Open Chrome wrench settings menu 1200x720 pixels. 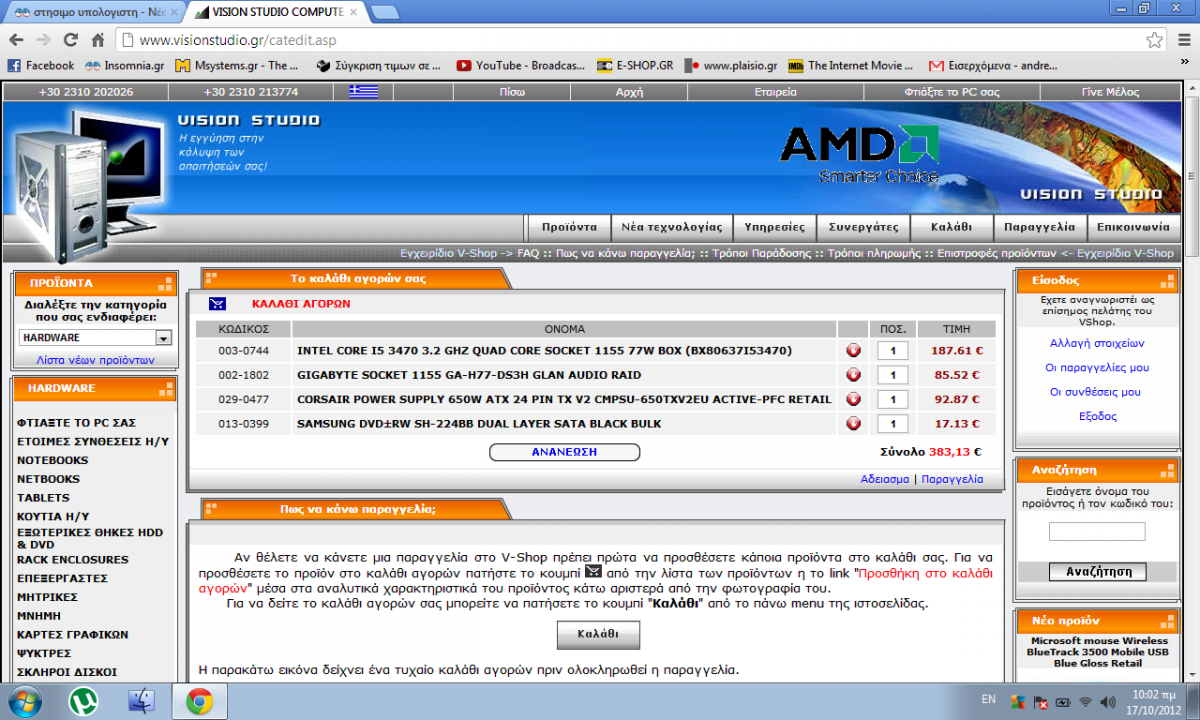coord(1184,40)
